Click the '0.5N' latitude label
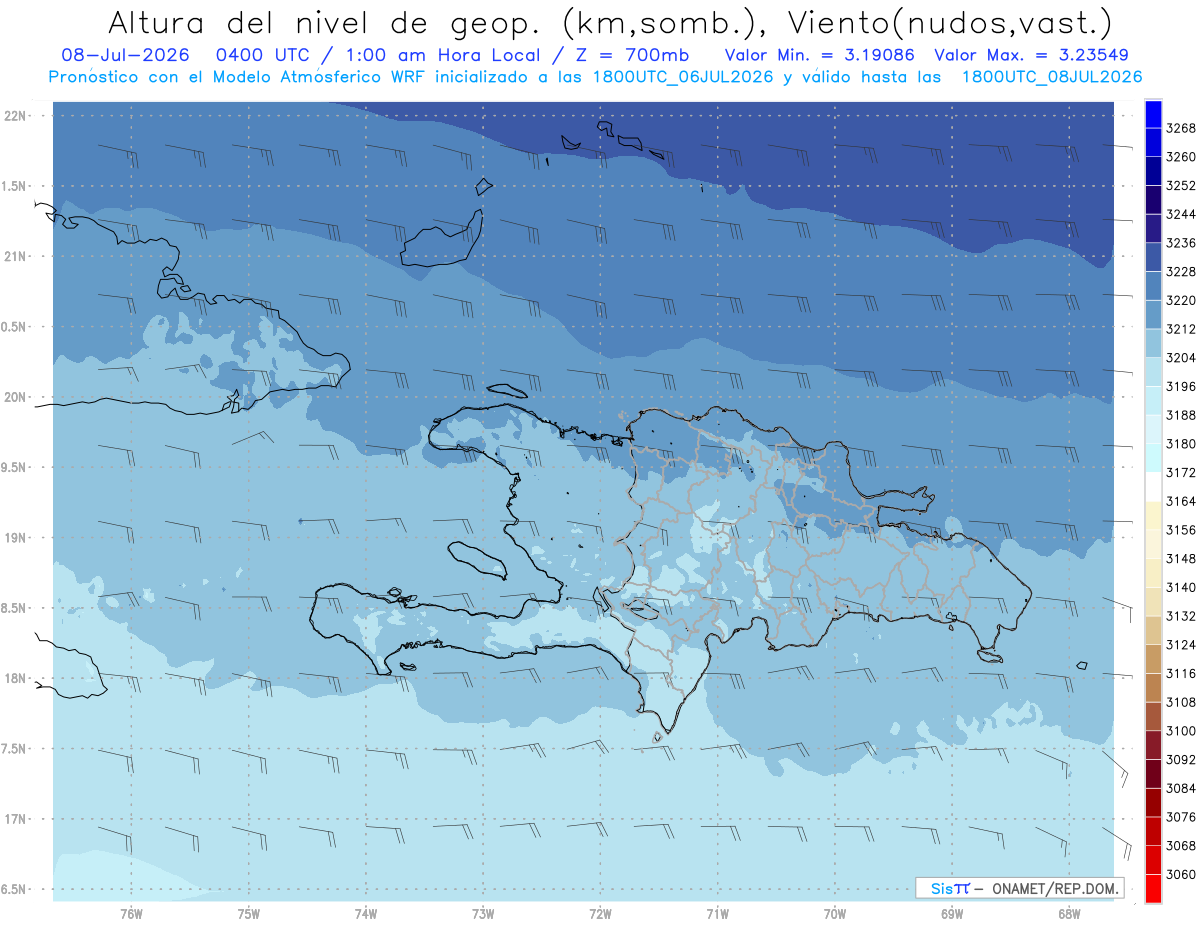Screen dimensions: 1200x927 pos(14,327)
